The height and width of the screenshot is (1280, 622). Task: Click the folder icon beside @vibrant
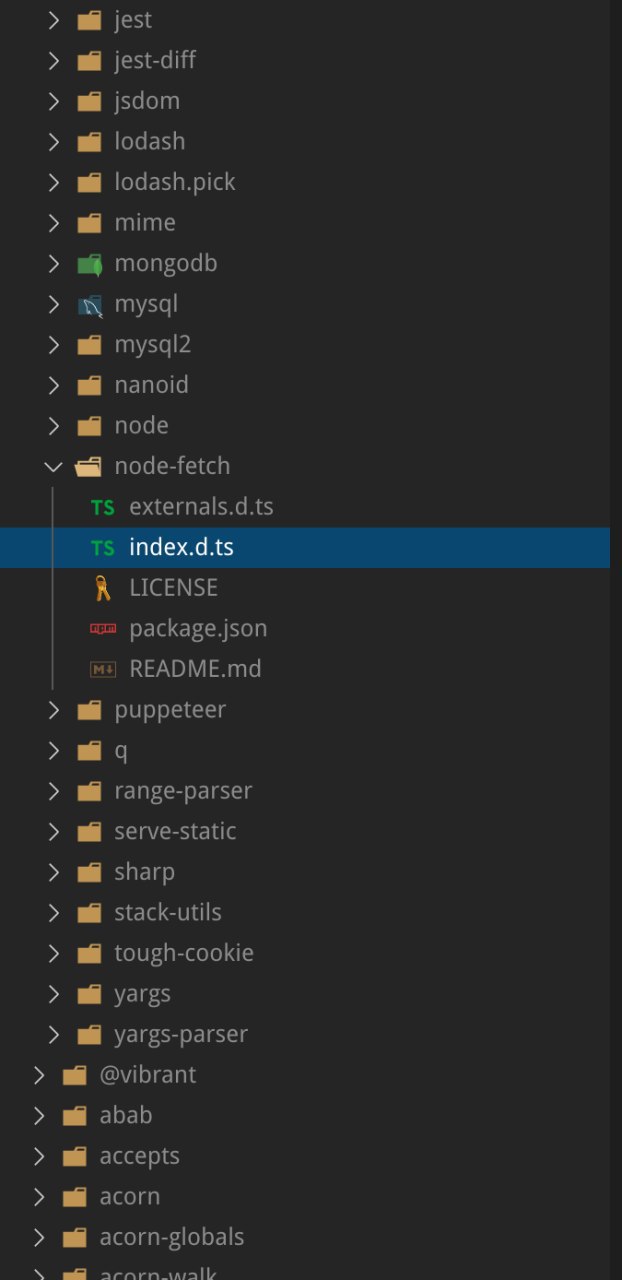pos(75,1075)
